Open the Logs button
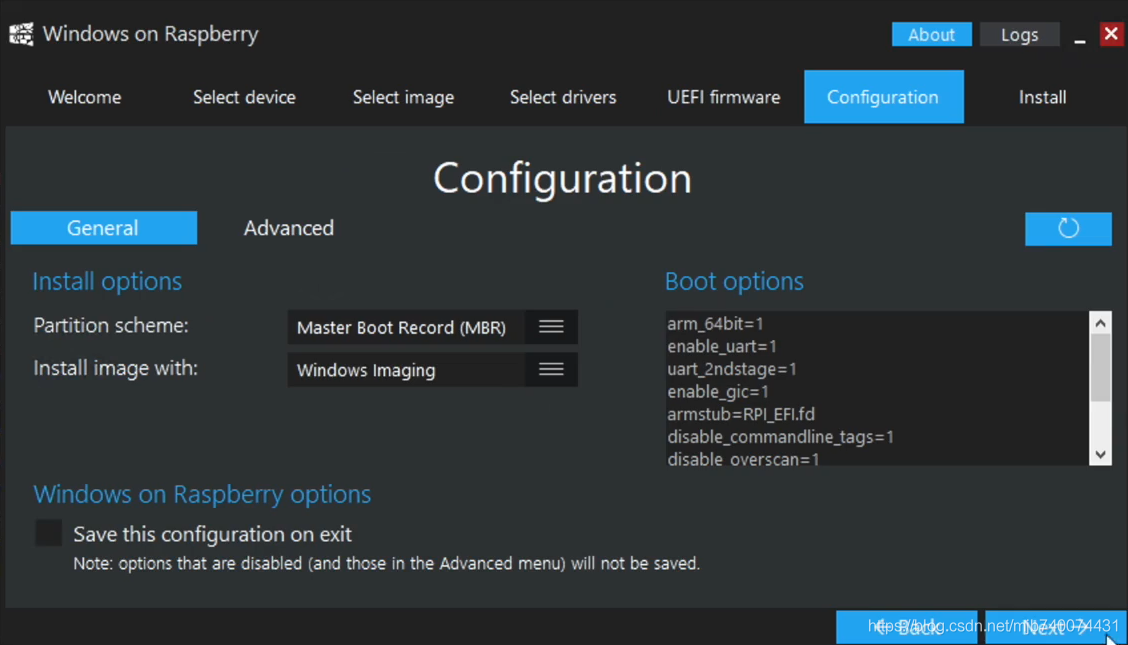Screen dimensions: 1128x645 coord(1019,34)
